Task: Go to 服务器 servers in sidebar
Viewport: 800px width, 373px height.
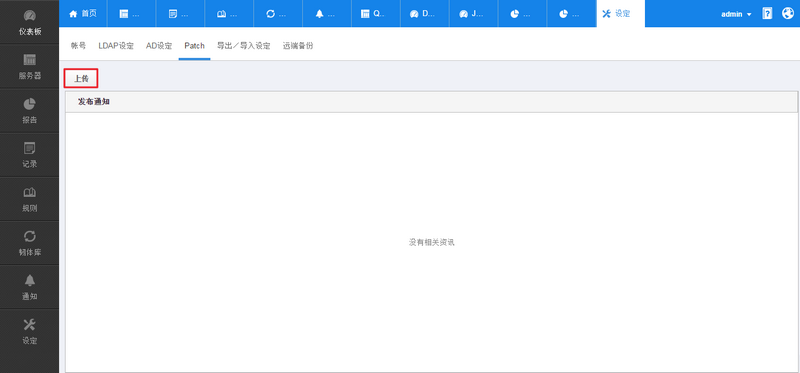Action: point(29,66)
